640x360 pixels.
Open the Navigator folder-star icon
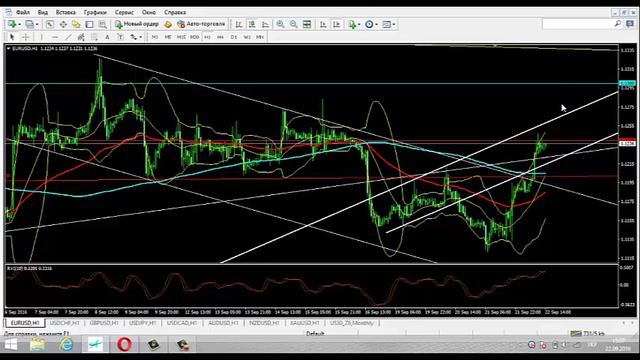tap(76, 24)
